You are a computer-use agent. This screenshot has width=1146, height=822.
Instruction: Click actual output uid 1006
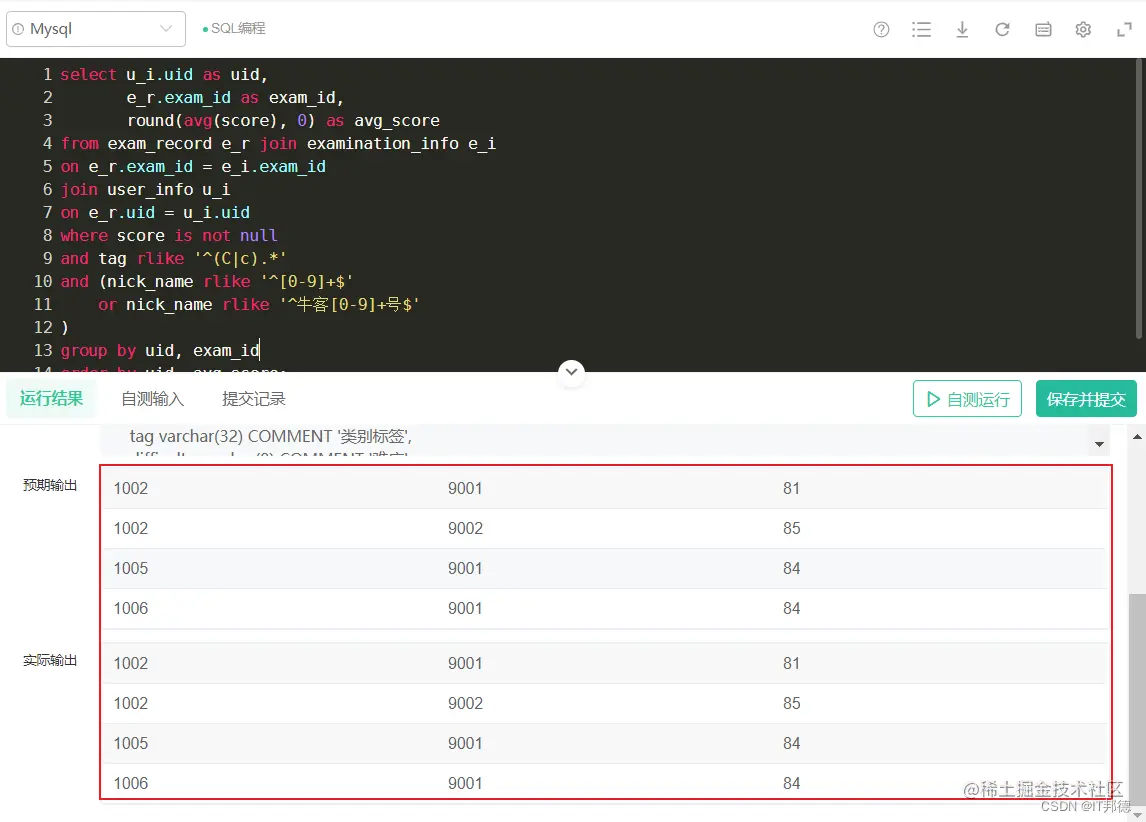tap(131, 783)
